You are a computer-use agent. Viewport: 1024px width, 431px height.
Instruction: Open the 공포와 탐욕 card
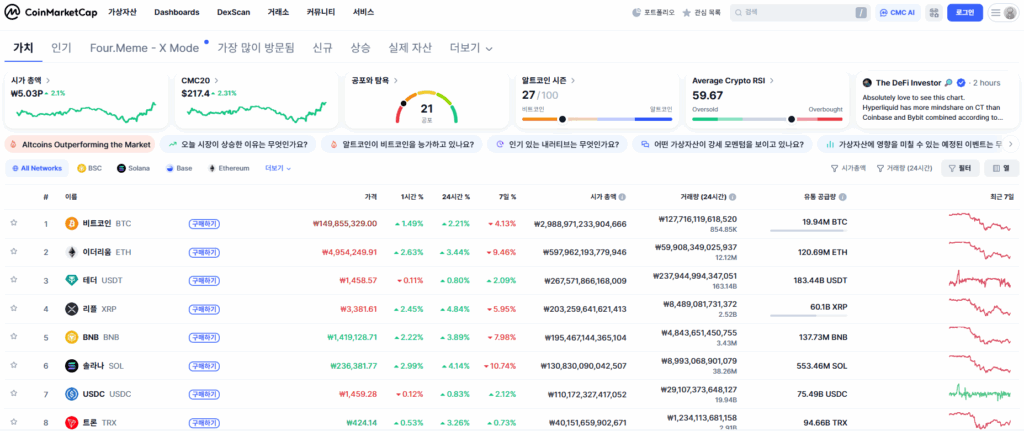point(426,100)
